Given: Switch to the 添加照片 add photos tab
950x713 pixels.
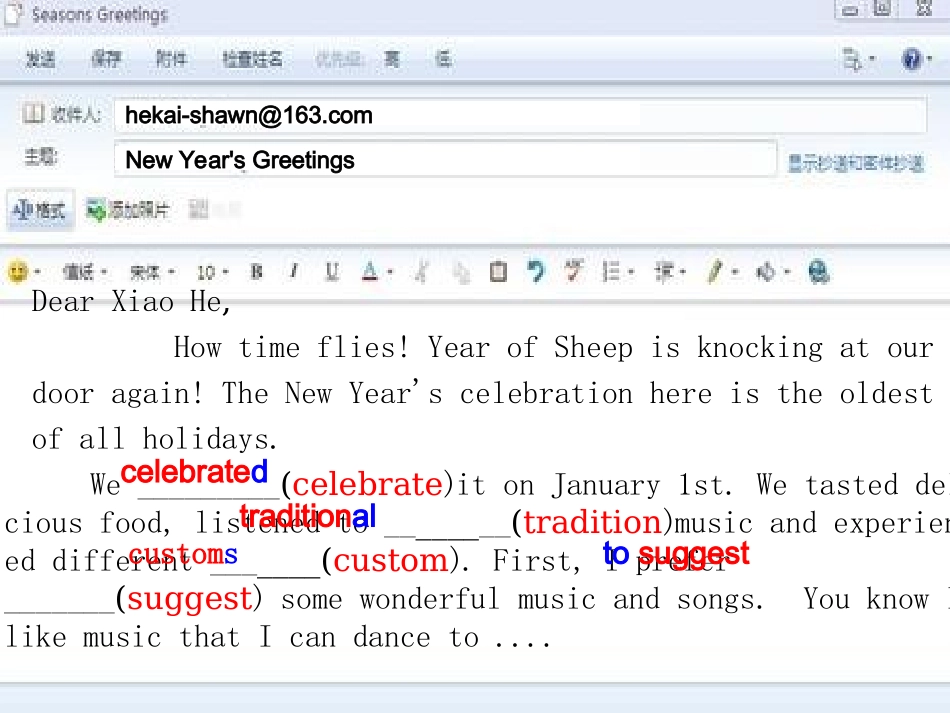Looking at the screenshot, I should 128,210.
